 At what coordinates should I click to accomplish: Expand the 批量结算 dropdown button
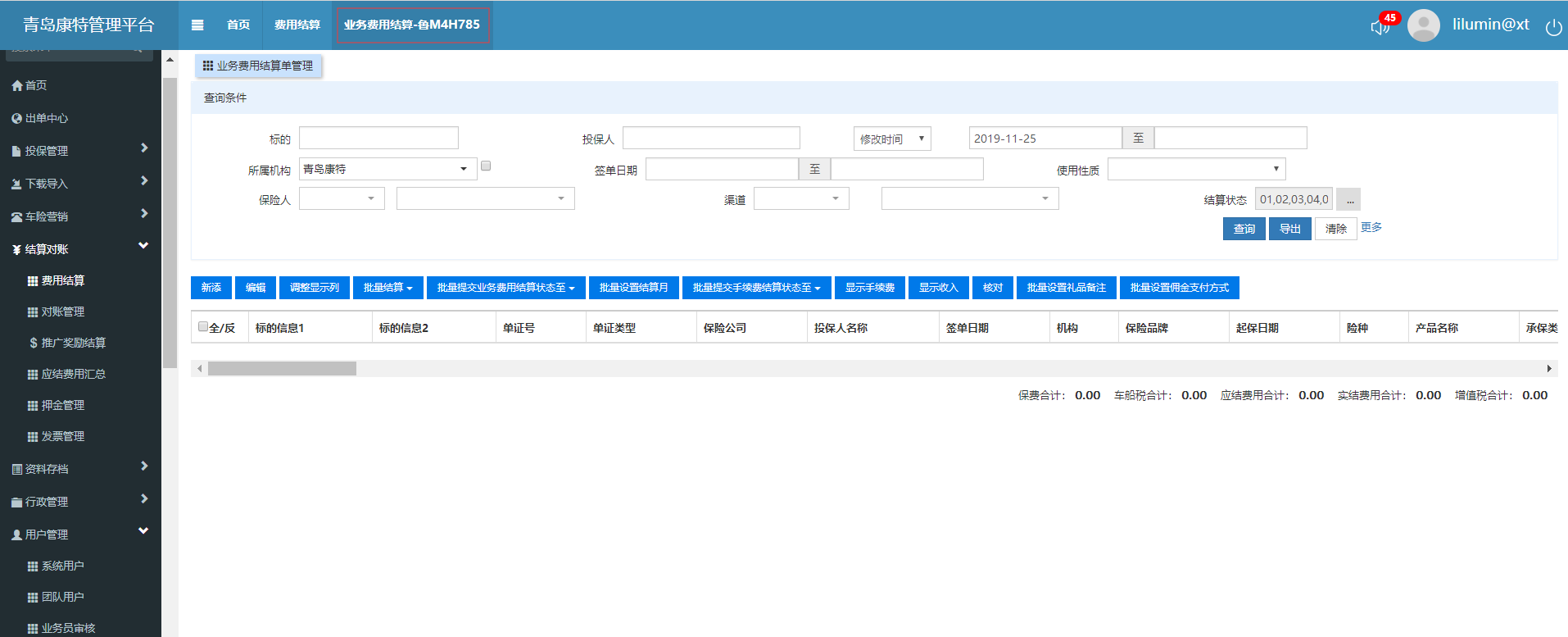[387, 288]
